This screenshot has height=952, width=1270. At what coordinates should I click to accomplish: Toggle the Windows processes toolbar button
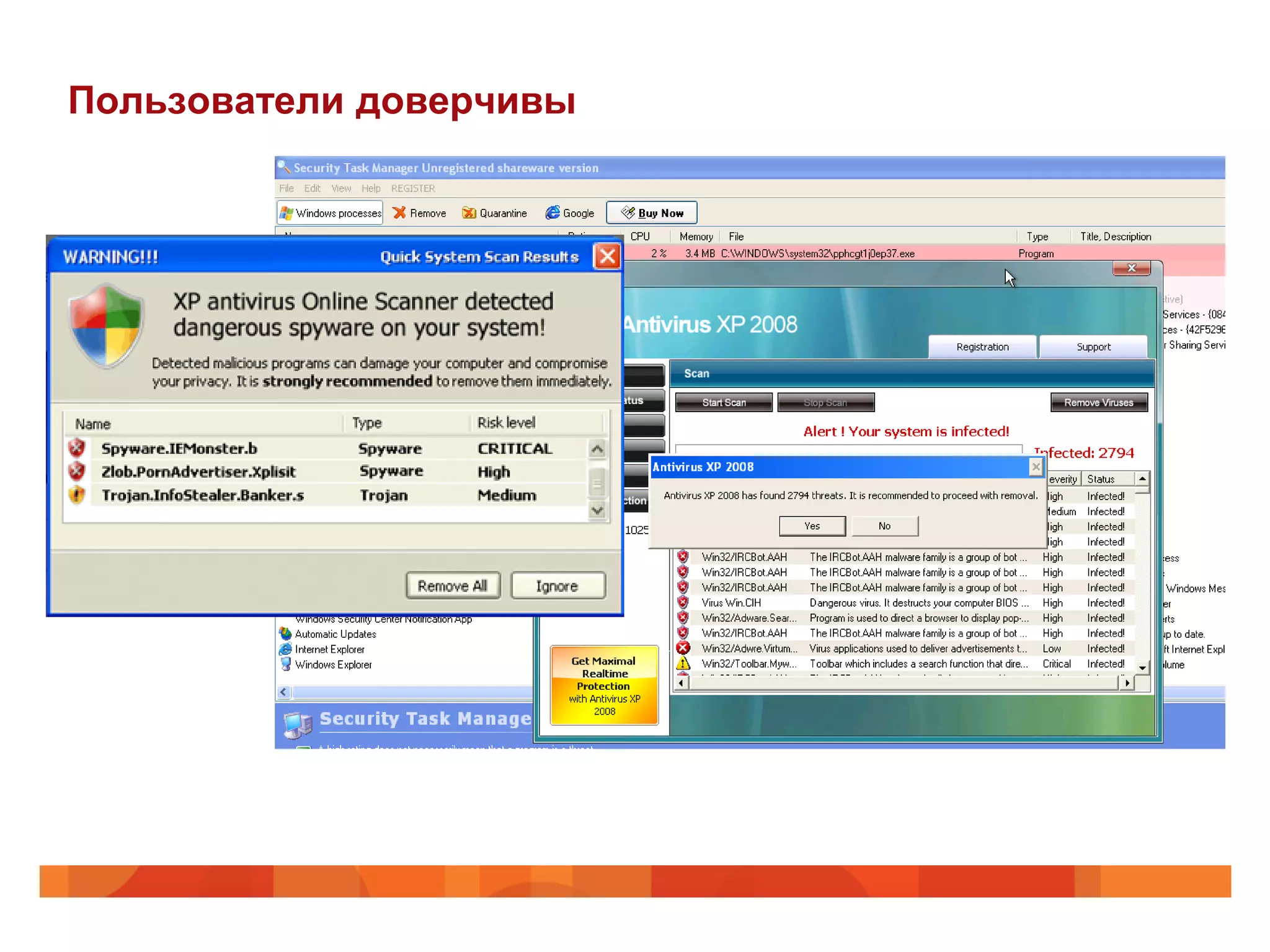[x=330, y=213]
